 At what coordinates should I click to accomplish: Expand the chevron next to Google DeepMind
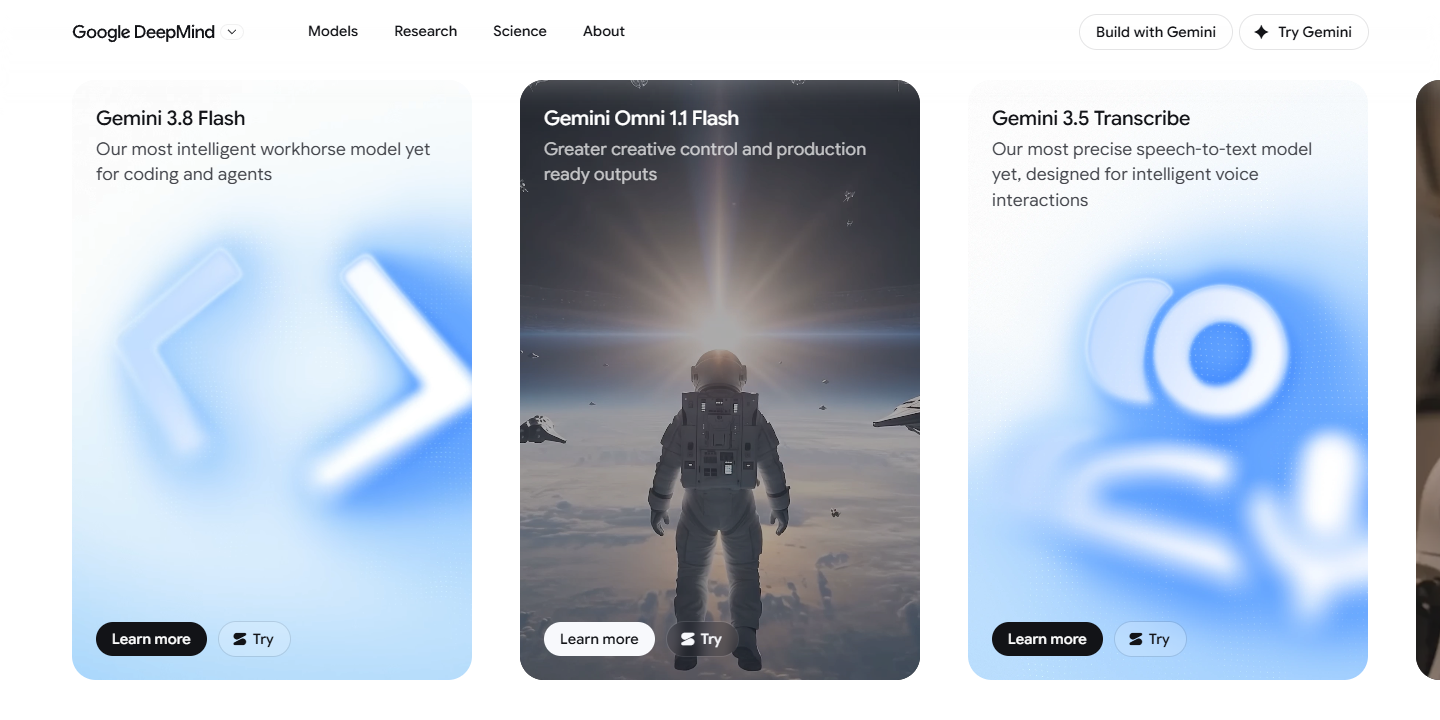[x=232, y=32]
